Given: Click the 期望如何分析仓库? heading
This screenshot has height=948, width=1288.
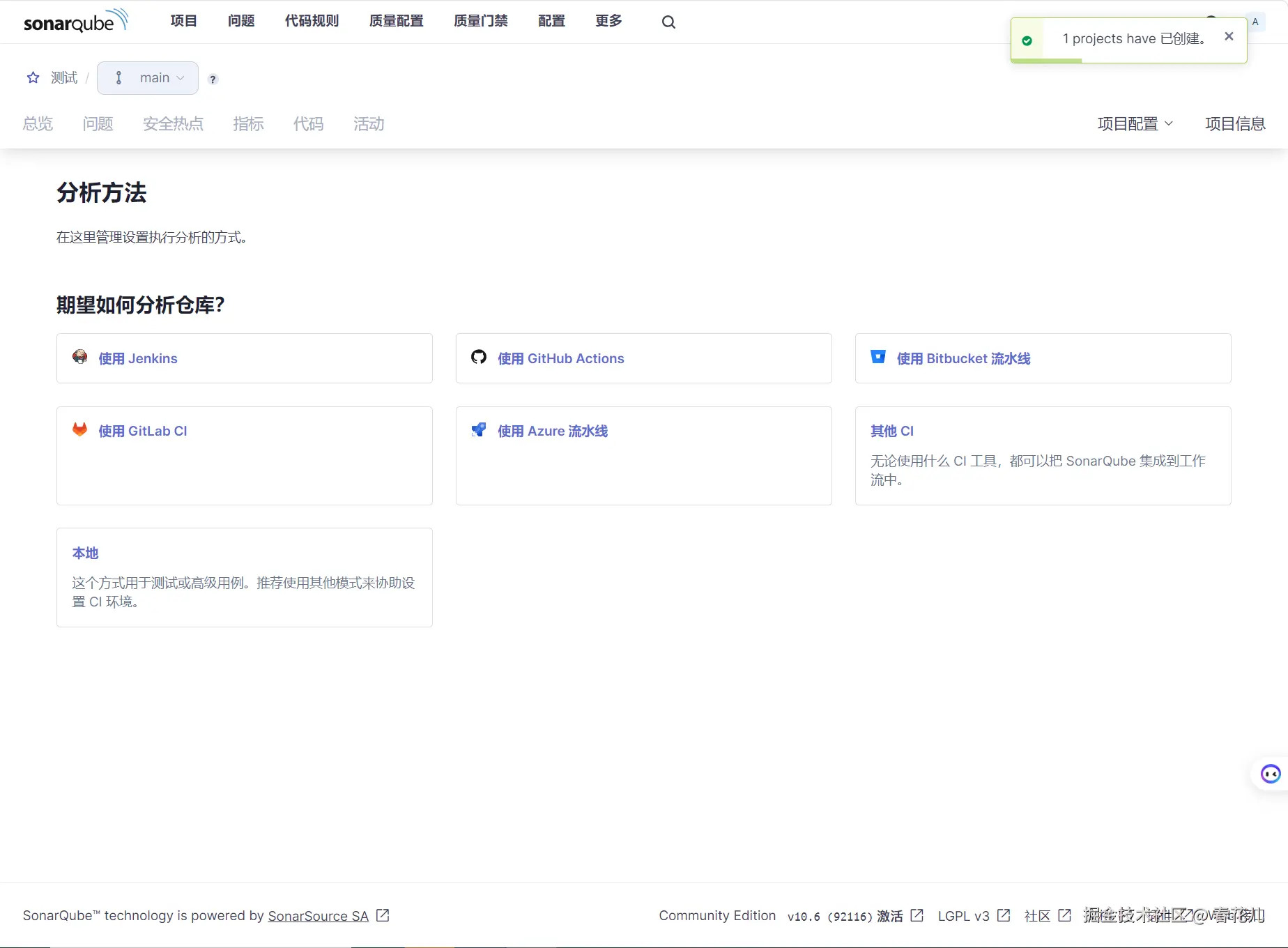Looking at the screenshot, I should pyautogui.click(x=141, y=305).
